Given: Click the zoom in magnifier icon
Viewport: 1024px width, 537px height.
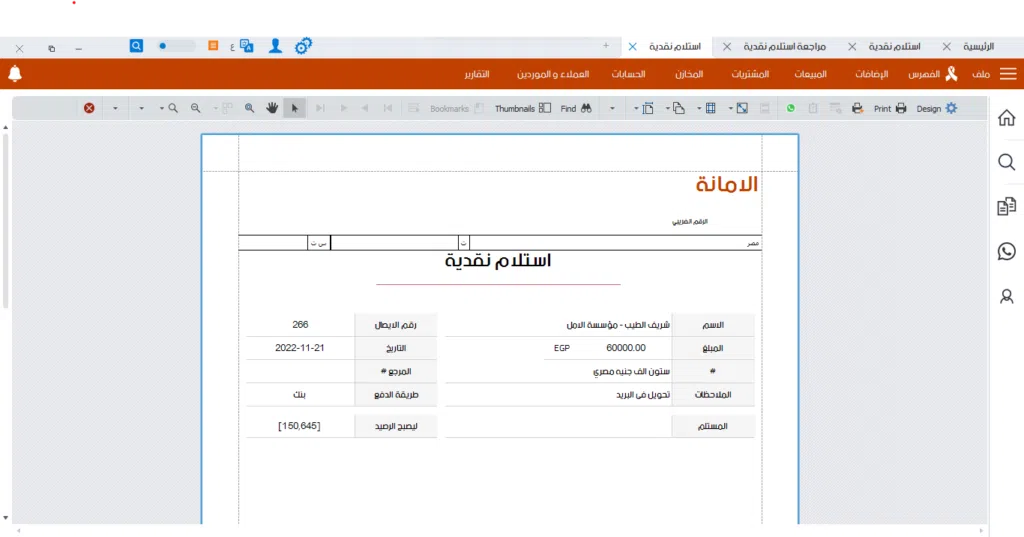Looking at the screenshot, I should coord(173,108).
